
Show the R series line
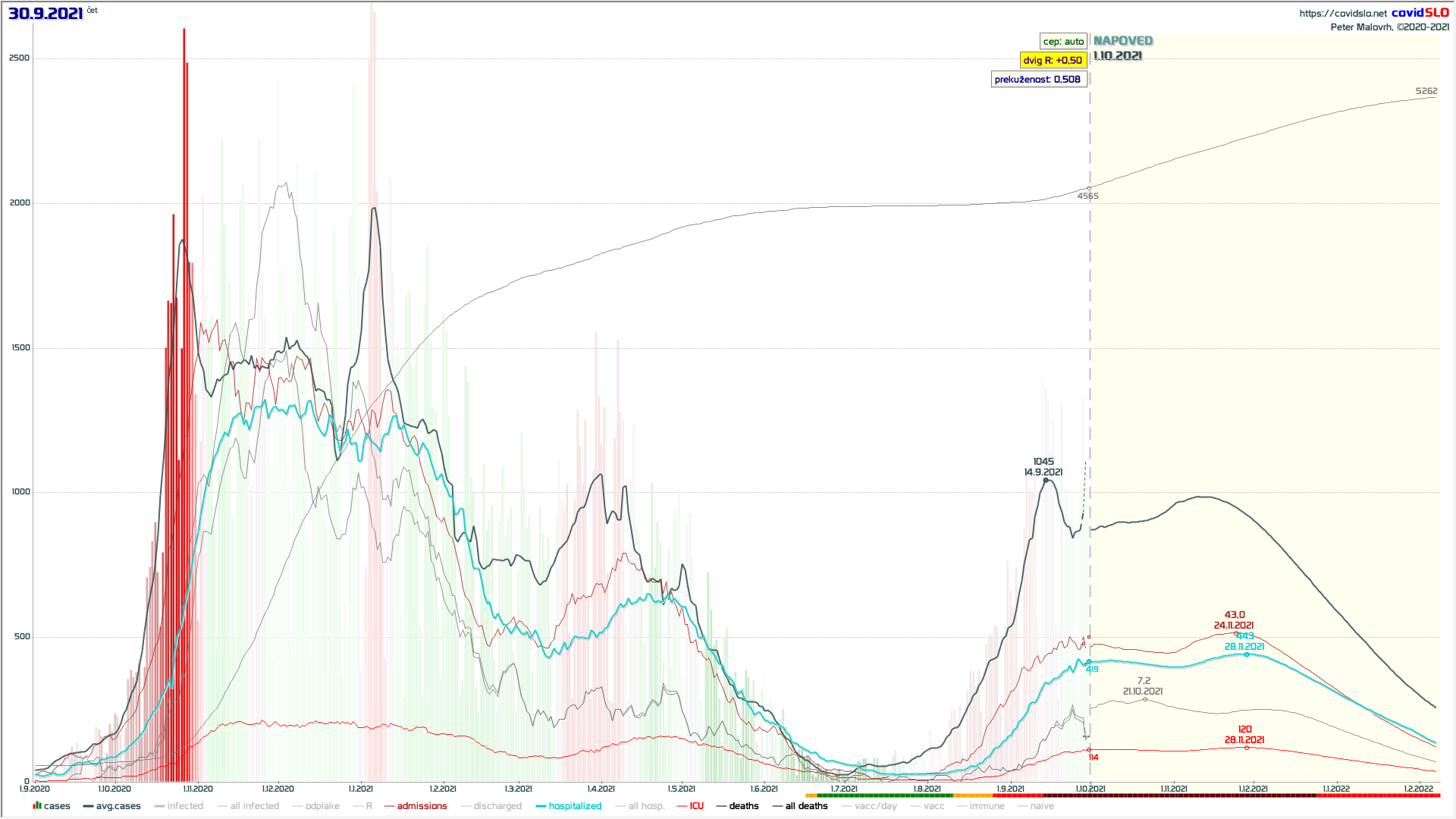pyautogui.click(x=363, y=806)
